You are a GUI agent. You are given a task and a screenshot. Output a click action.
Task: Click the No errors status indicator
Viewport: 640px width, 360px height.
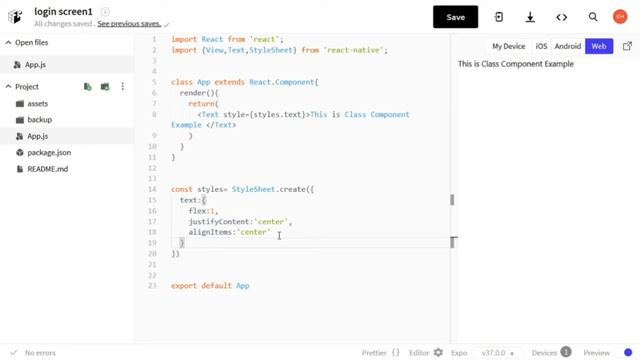coord(33,353)
